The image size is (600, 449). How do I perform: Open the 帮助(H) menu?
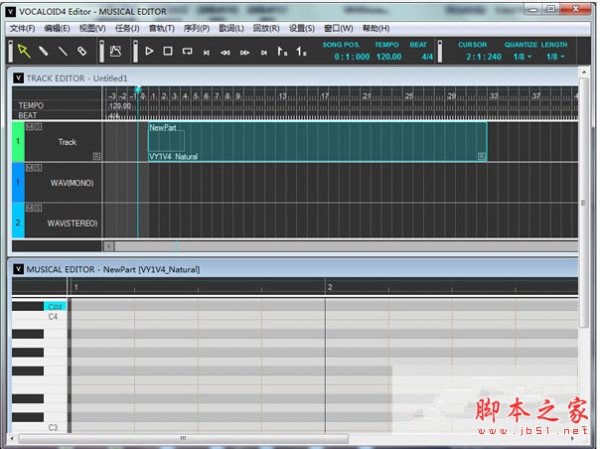(x=376, y=28)
